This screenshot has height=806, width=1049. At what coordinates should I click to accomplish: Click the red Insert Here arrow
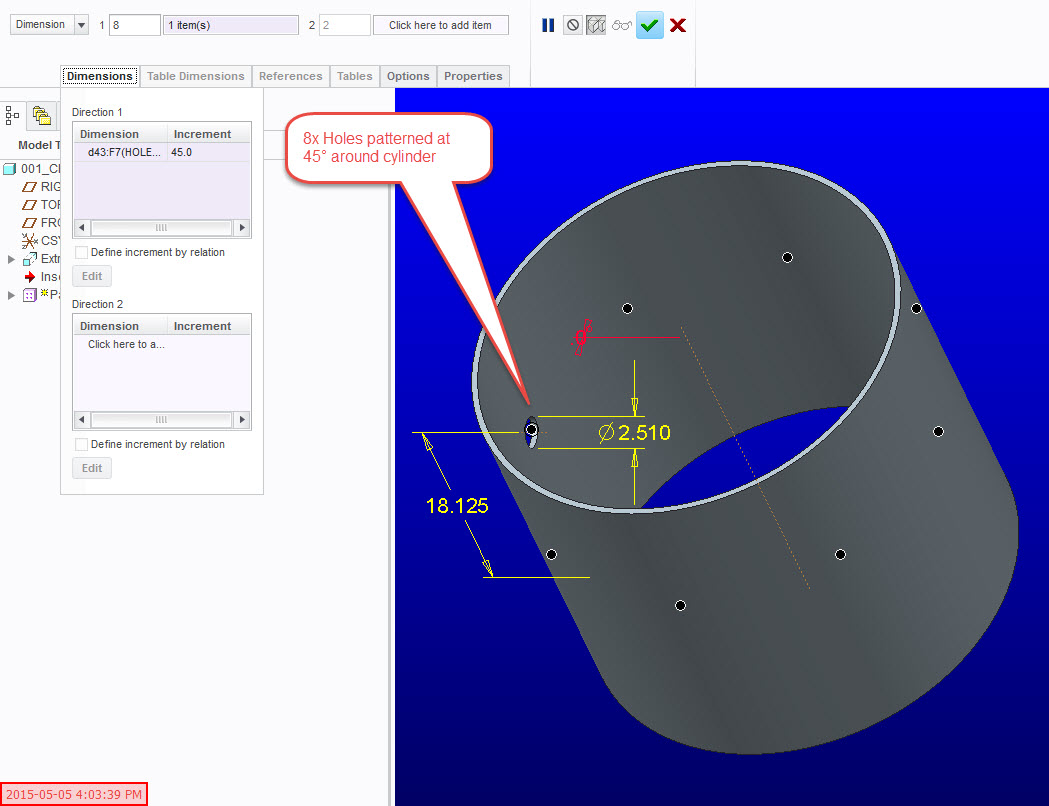[29, 276]
